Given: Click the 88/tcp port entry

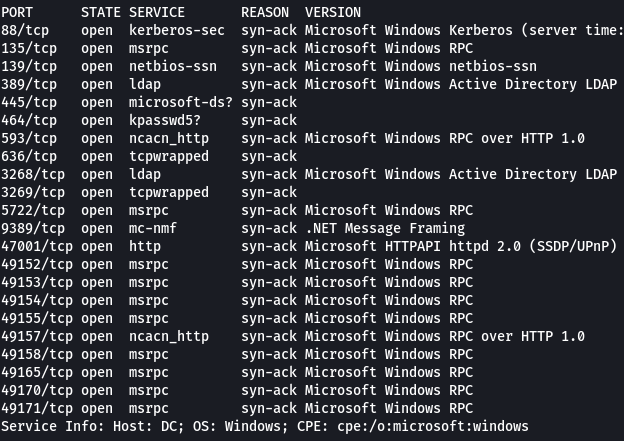Looking at the screenshot, I should tap(25, 31).
